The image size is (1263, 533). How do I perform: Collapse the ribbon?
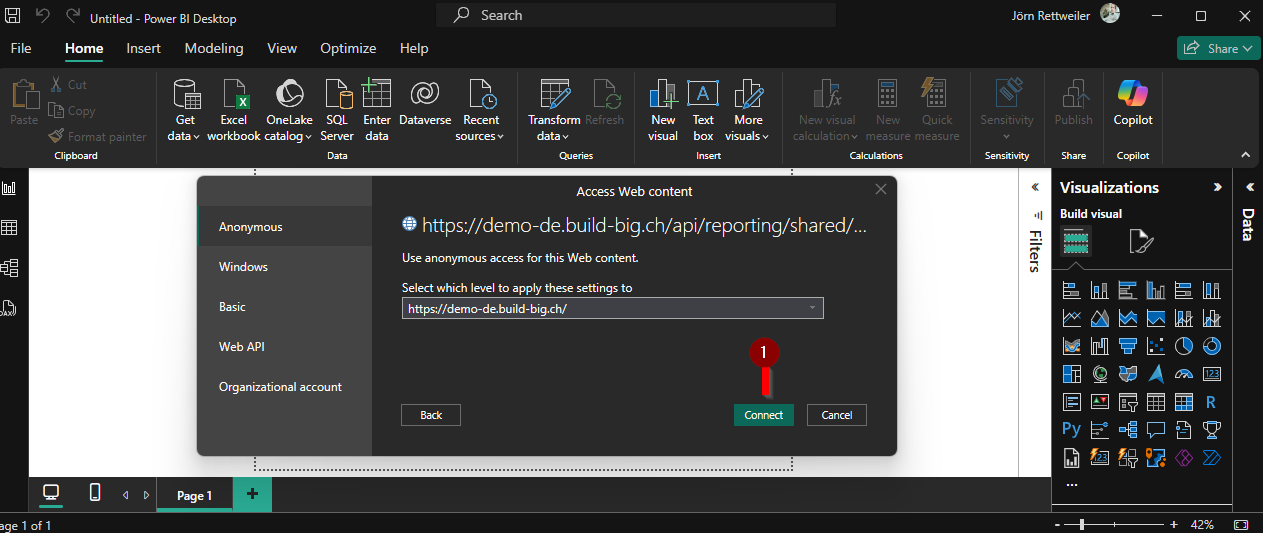click(1245, 155)
